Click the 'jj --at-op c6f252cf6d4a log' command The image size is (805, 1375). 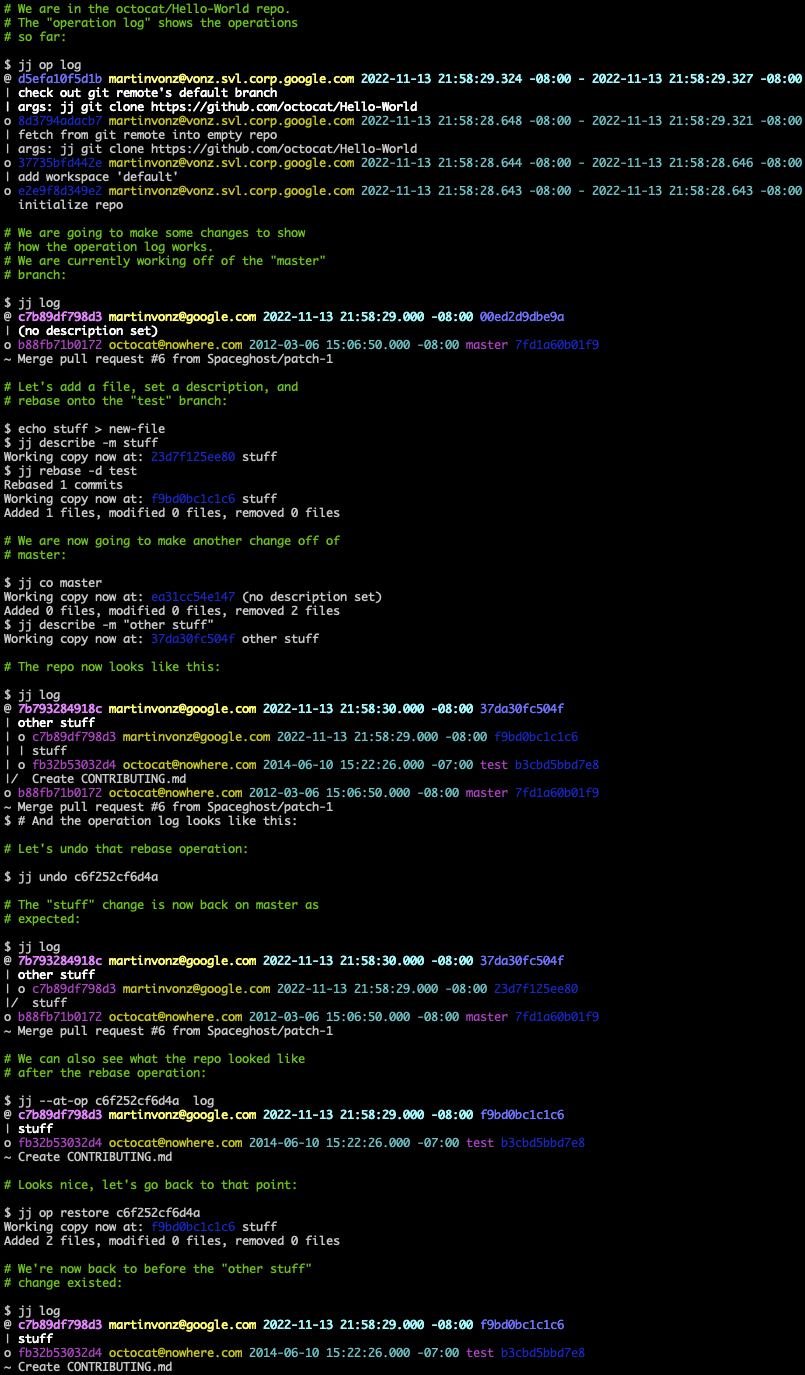(x=116, y=1100)
